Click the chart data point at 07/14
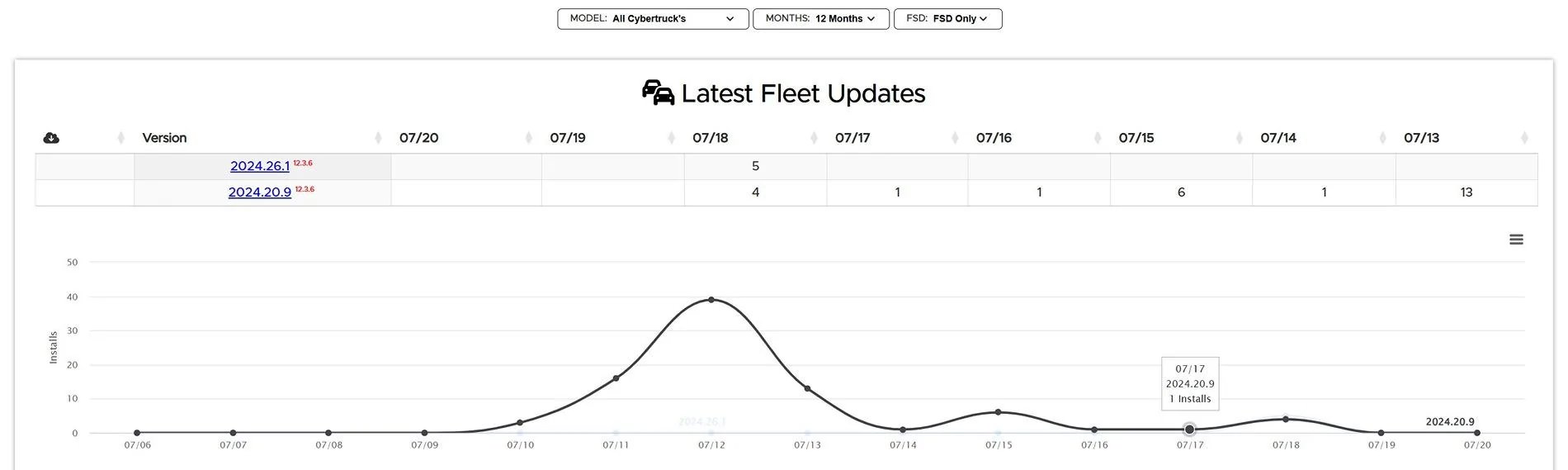 point(903,430)
